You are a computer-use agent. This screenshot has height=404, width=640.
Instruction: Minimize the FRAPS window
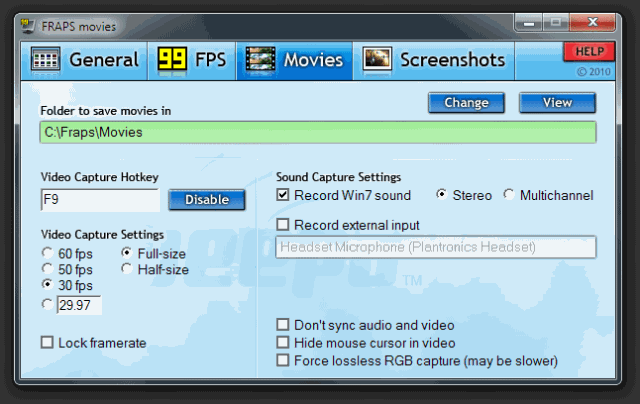click(x=529, y=23)
